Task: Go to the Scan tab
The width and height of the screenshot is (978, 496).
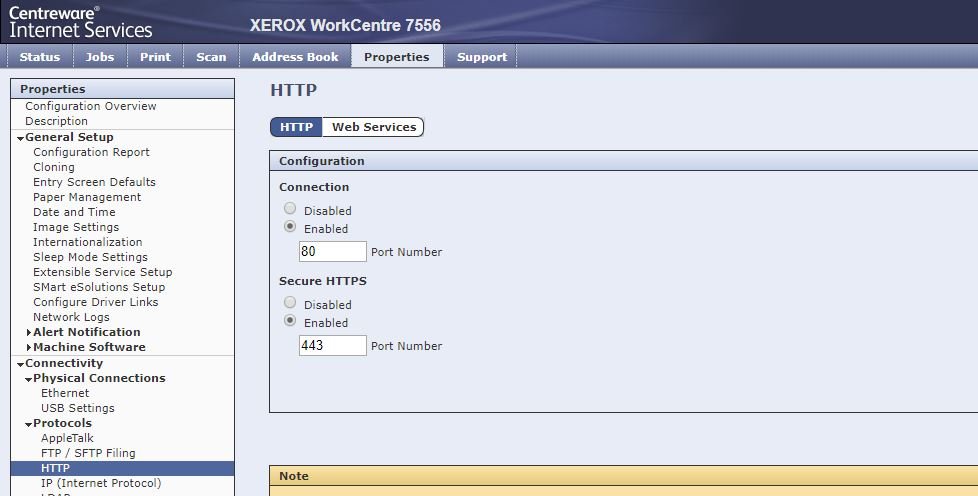Action: [x=211, y=57]
